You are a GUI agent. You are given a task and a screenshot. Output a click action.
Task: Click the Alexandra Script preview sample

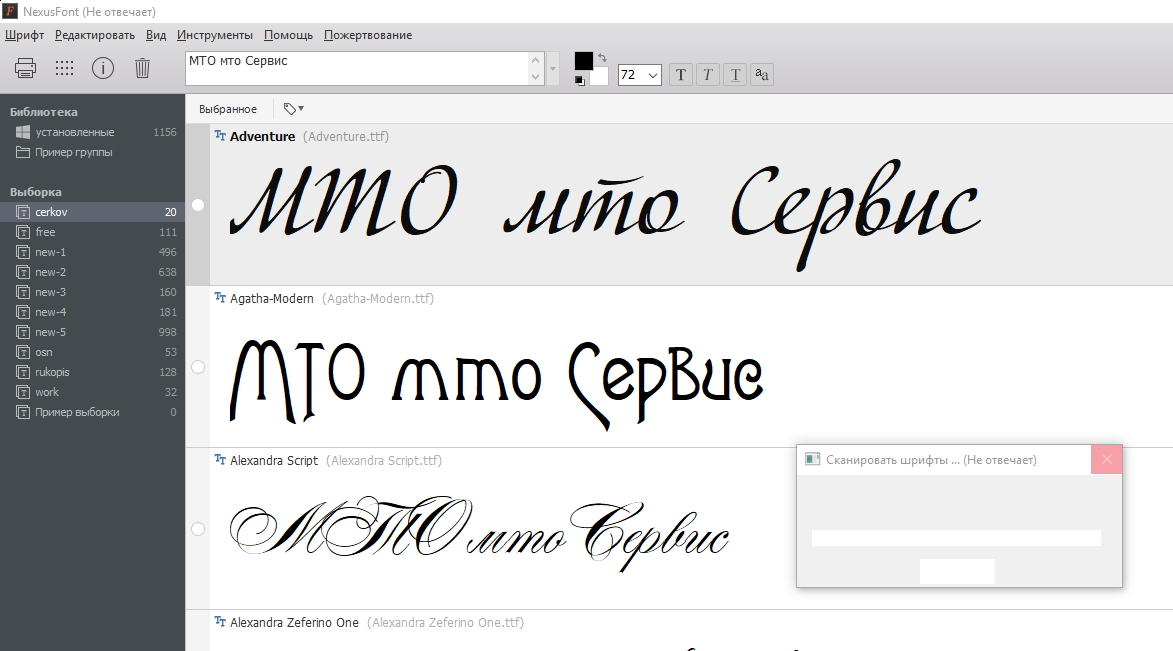(479, 533)
